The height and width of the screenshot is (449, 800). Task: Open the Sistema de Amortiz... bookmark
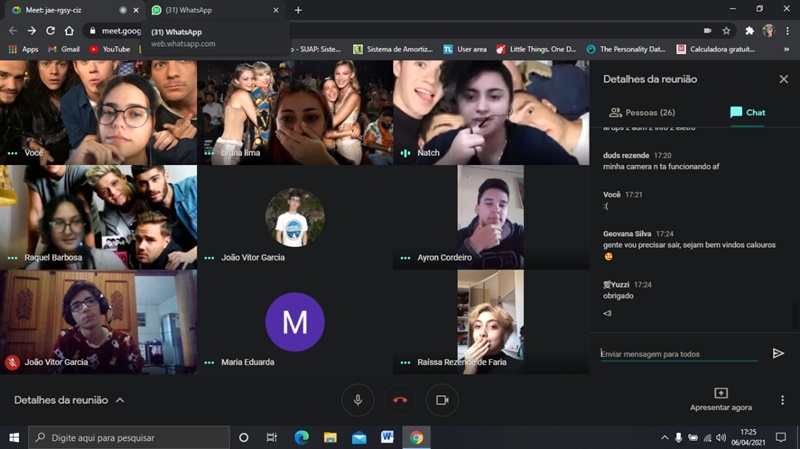point(393,49)
